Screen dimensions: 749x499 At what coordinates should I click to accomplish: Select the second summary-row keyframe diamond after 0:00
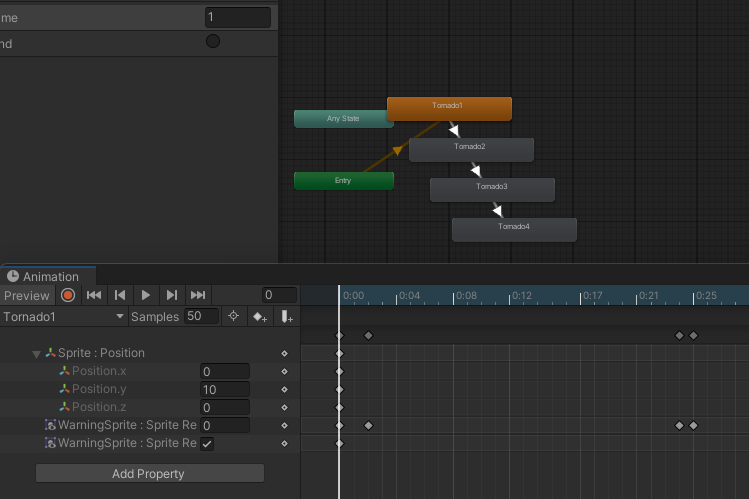pos(368,336)
